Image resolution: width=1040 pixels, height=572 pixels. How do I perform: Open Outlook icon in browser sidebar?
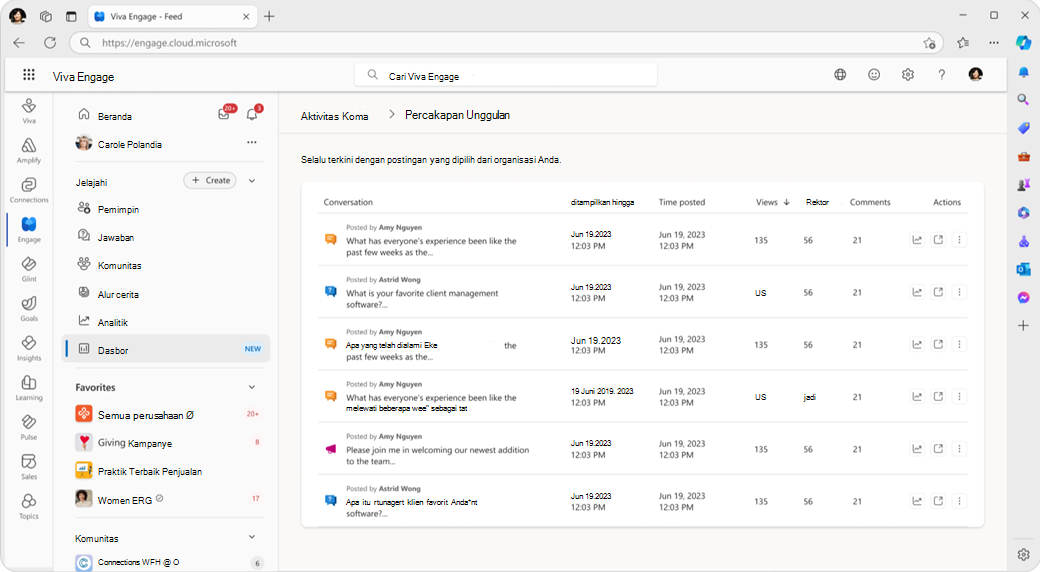[x=1023, y=269]
